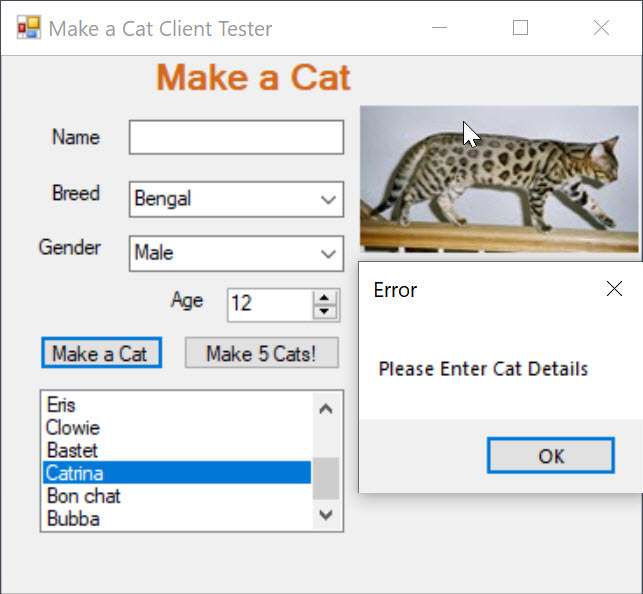Click the app icon in title bar
Image resolution: width=643 pixels, height=594 pixels.
point(29,28)
